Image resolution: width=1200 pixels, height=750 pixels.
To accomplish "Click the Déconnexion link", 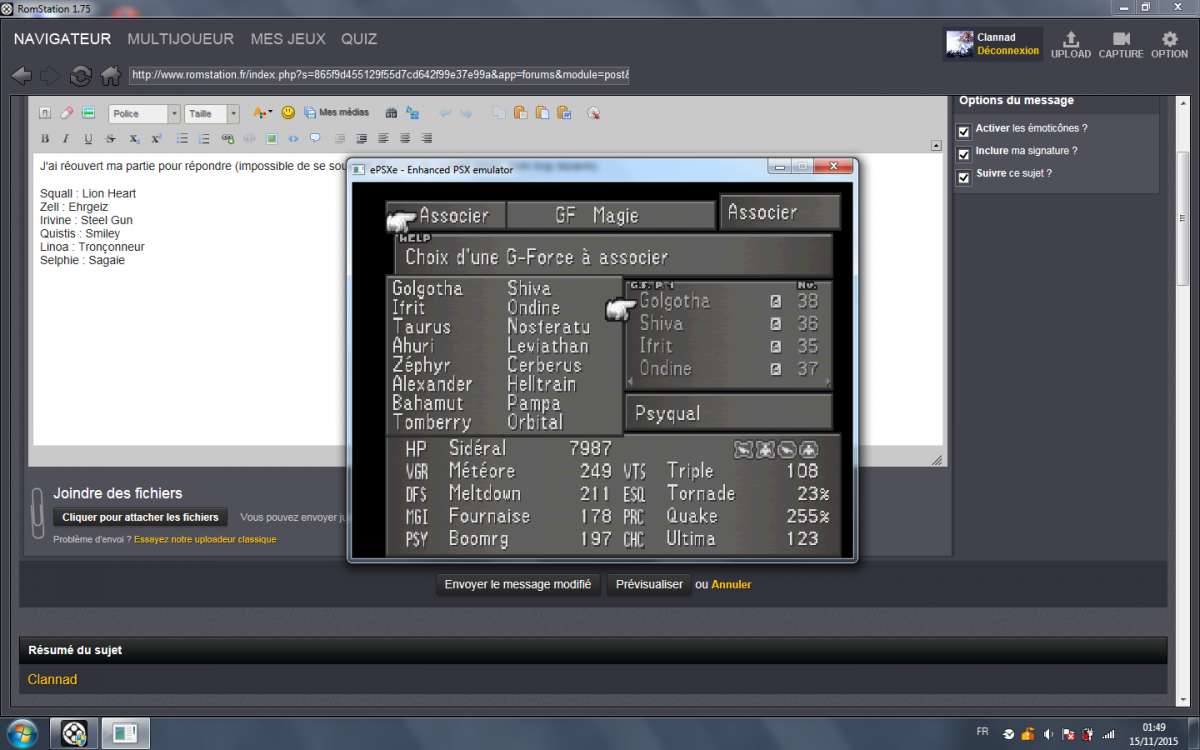I will pos(1008,51).
